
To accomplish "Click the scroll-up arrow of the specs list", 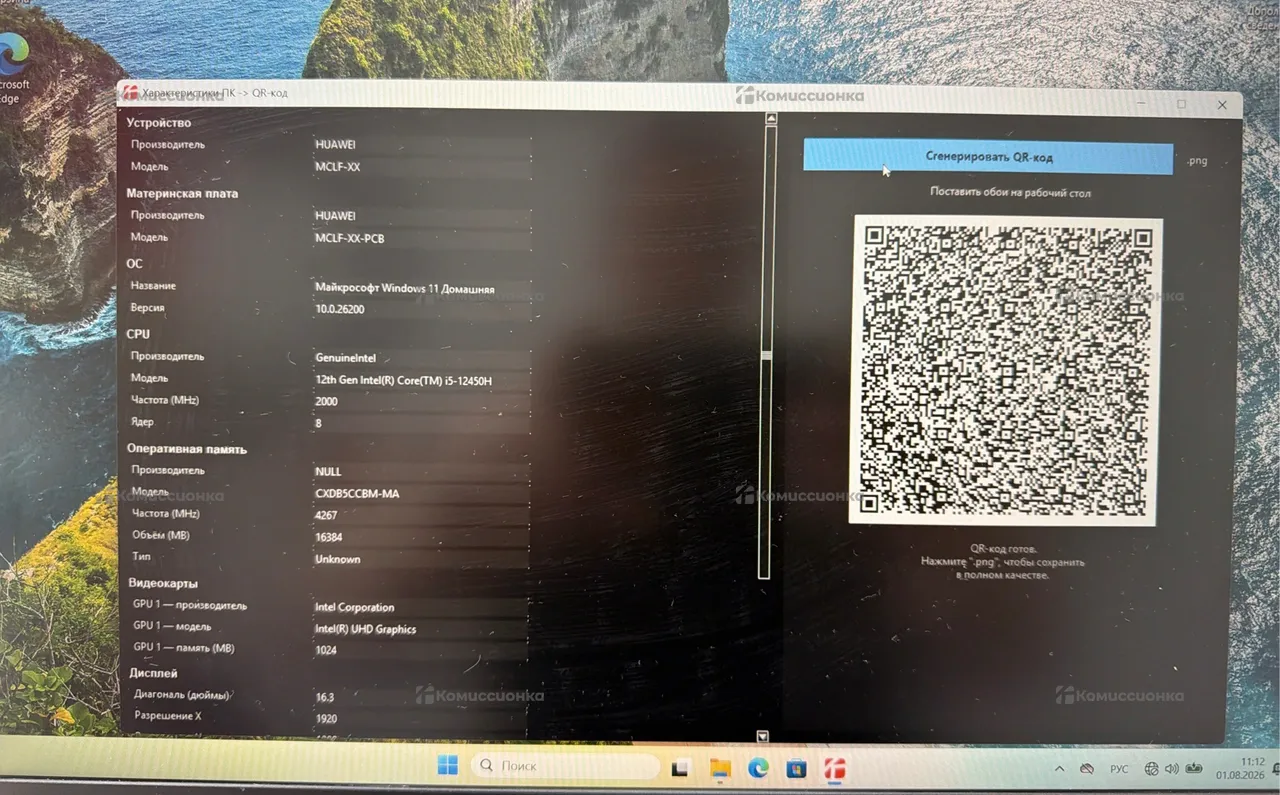I will tap(771, 118).
